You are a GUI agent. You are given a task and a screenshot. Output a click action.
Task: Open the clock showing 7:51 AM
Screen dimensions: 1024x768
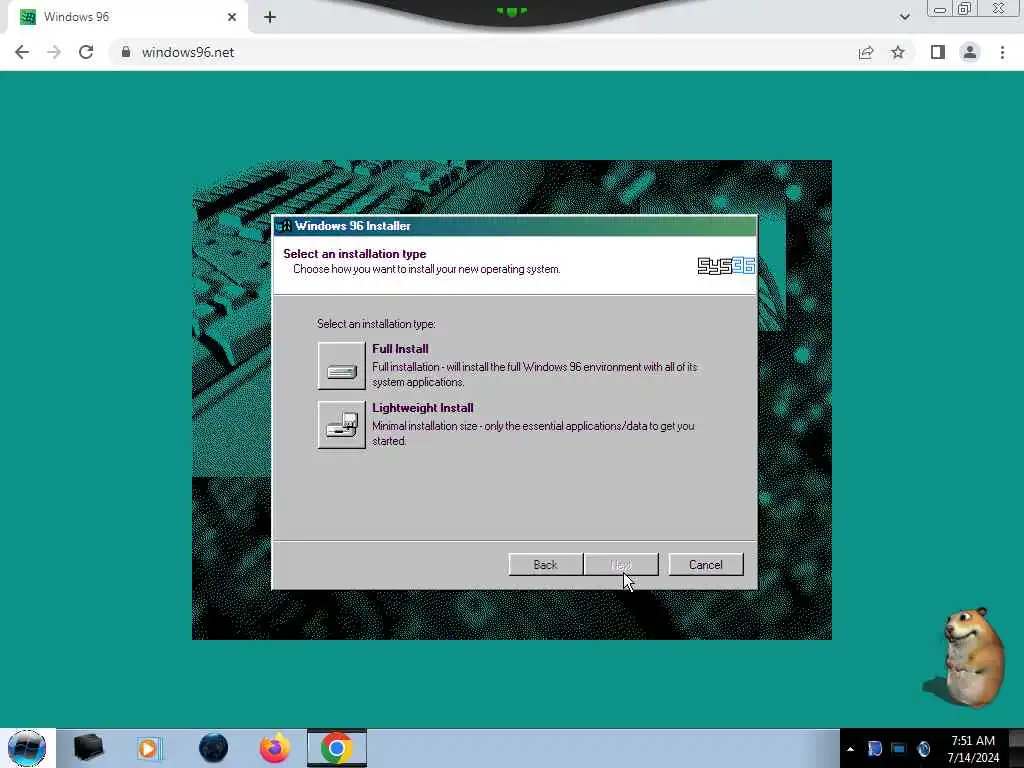972,748
